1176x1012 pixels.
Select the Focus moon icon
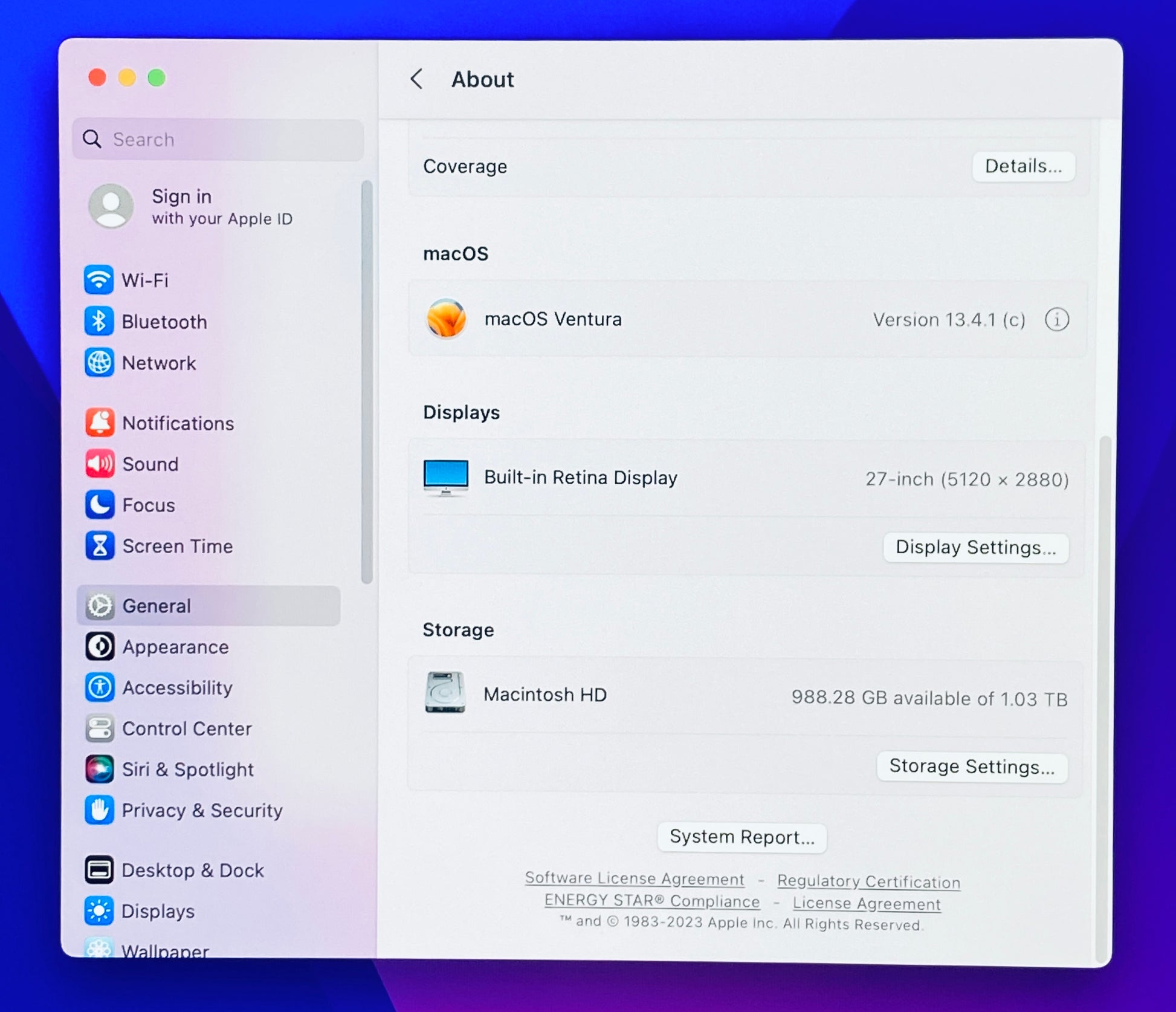pyautogui.click(x=100, y=505)
